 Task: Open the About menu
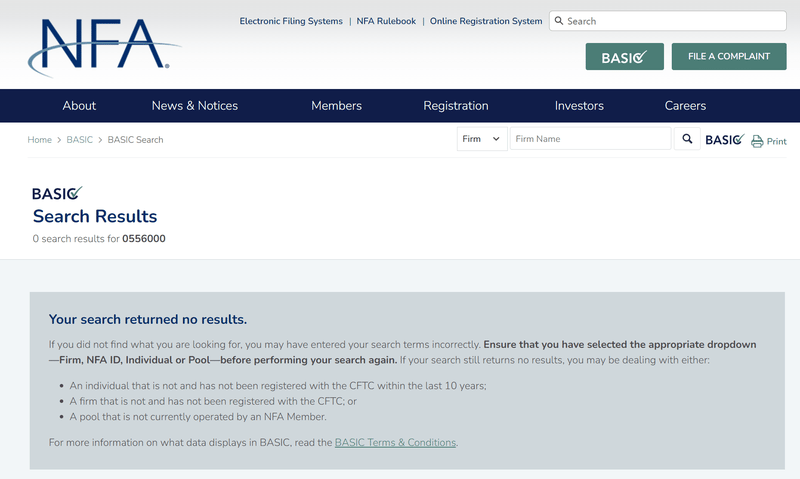[79, 106]
